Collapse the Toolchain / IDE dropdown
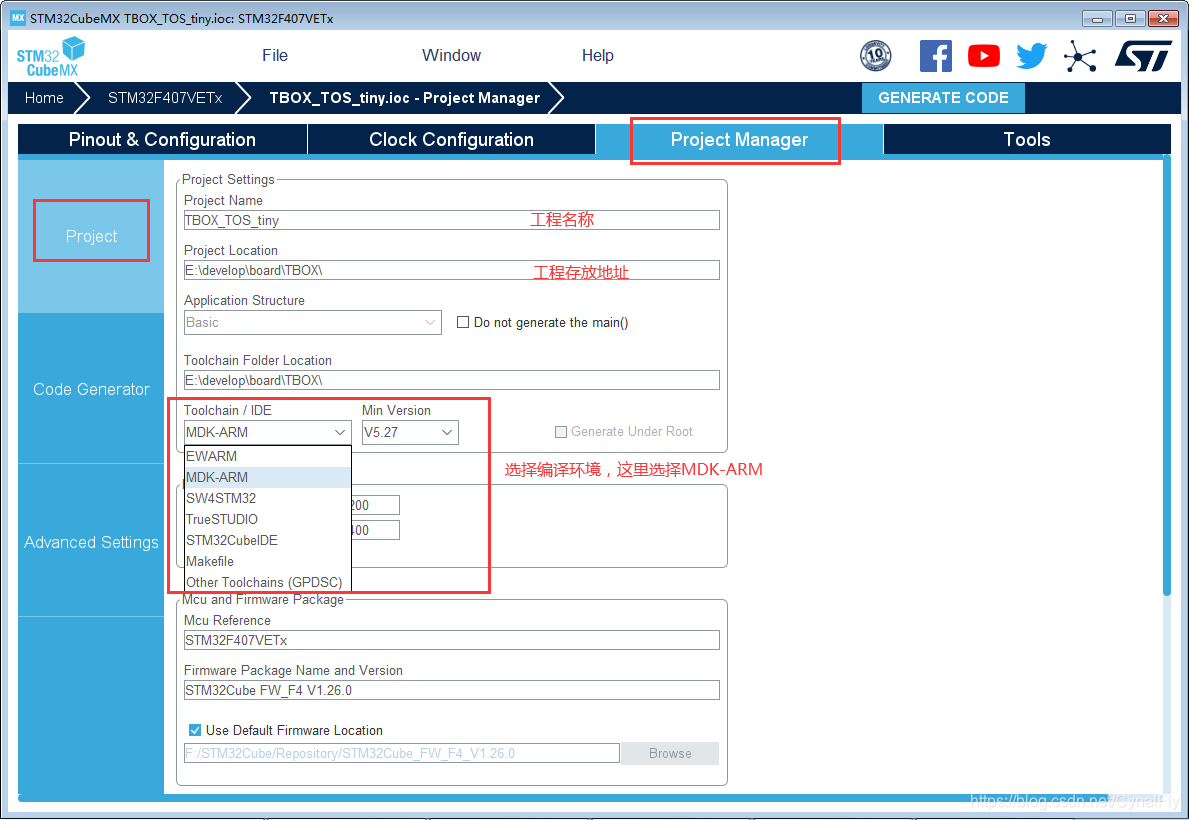This screenshot has width=1189, height=820. coord(268,432)
